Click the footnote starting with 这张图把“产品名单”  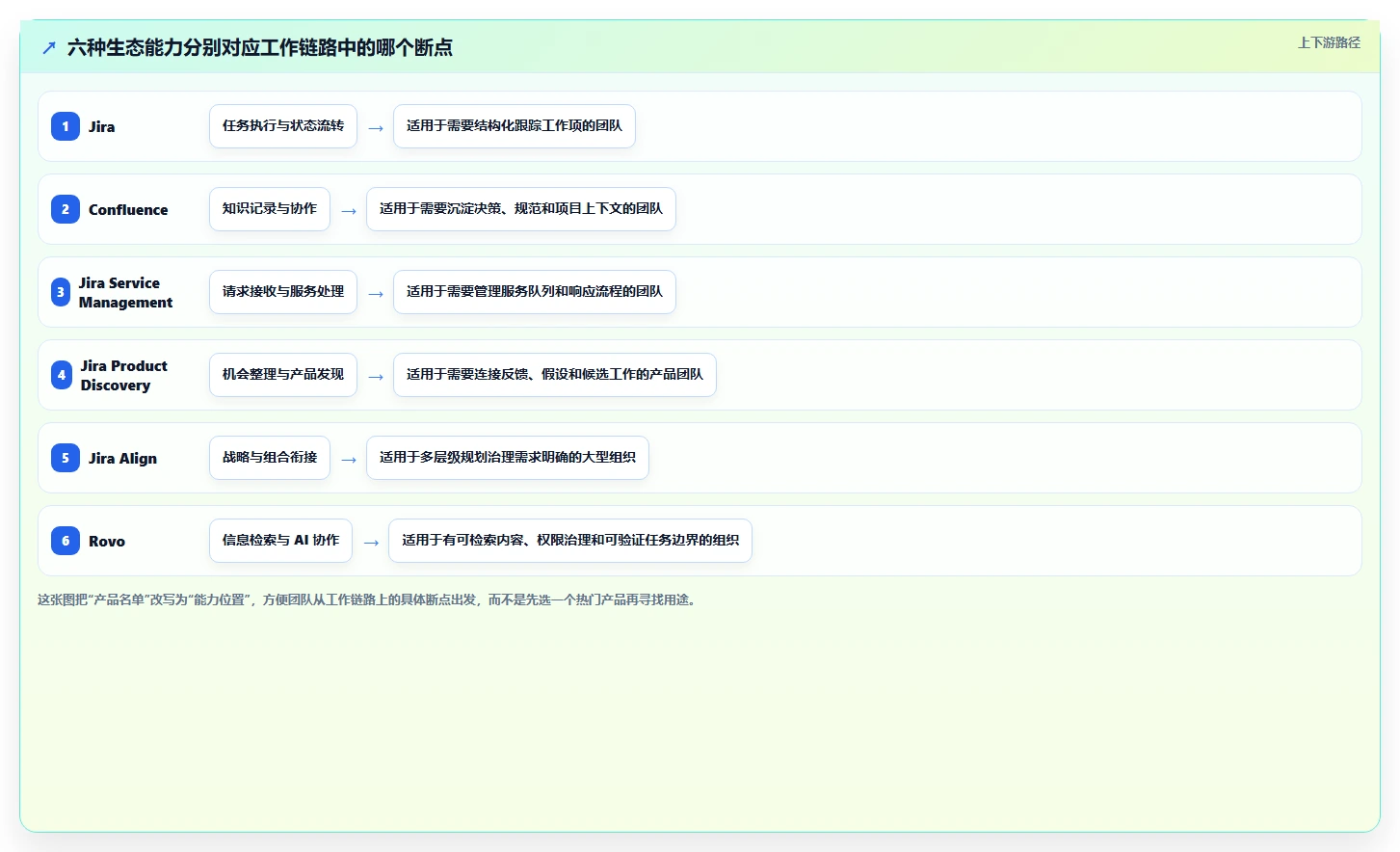tap(368, 599)
